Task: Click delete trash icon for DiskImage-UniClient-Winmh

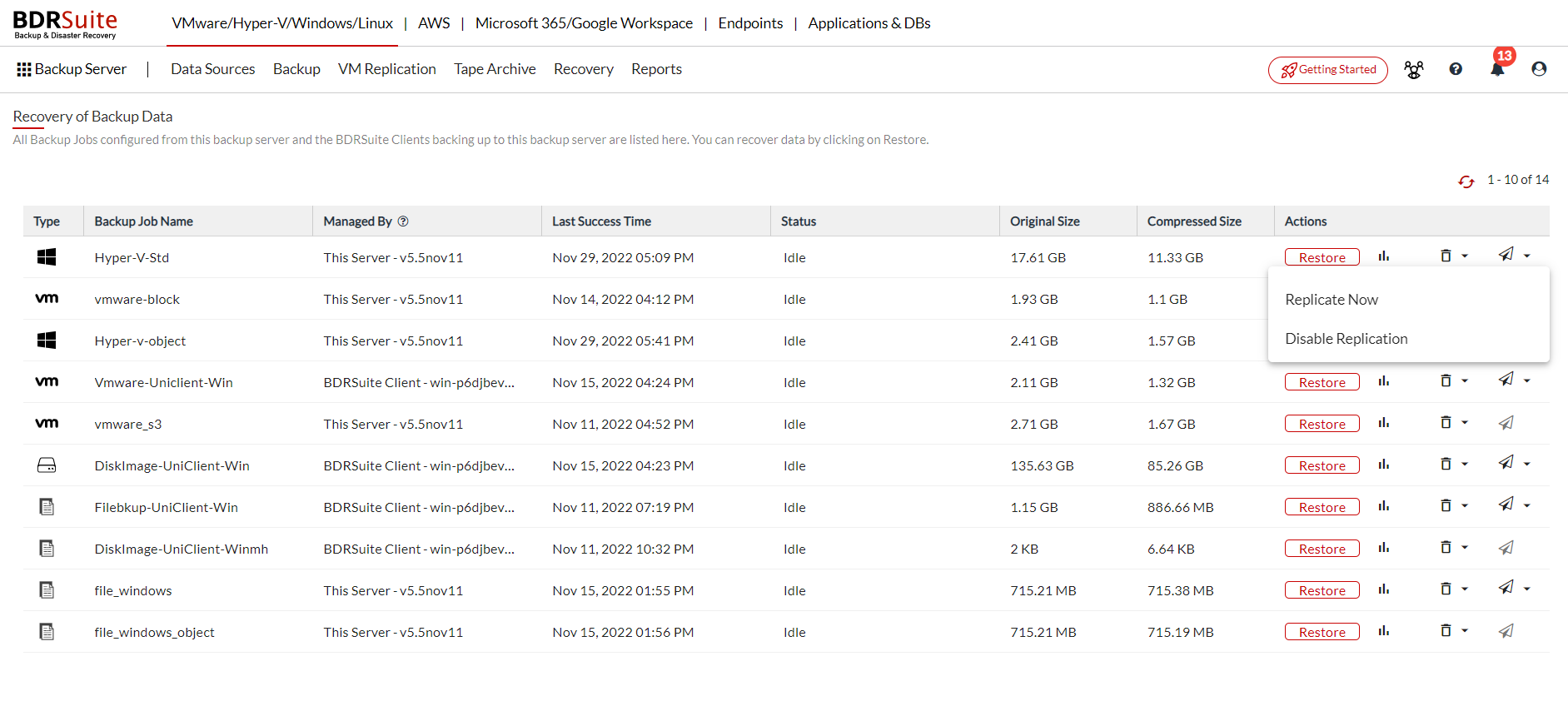Action: (1446, 547)
